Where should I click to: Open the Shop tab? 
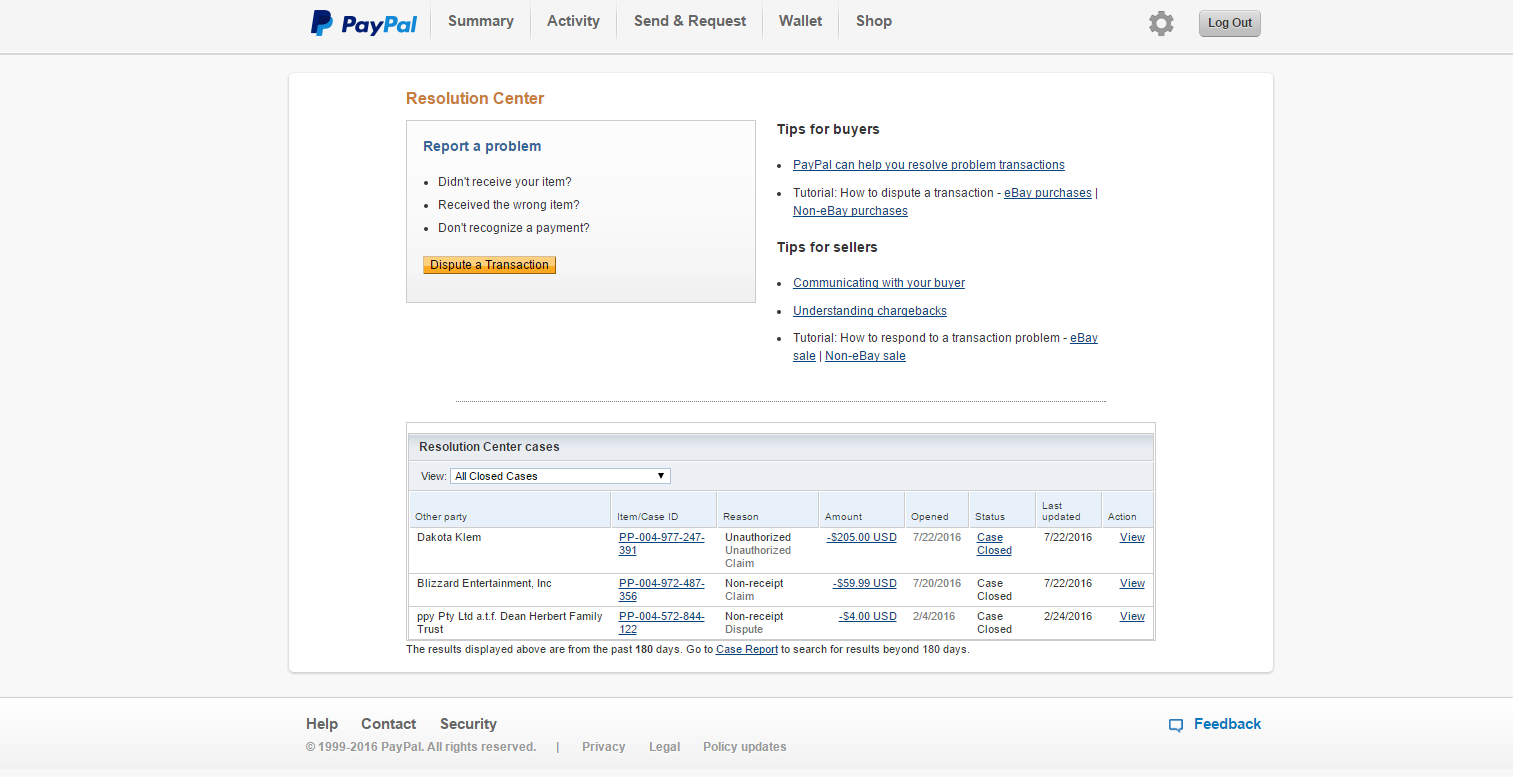point(874,21)
